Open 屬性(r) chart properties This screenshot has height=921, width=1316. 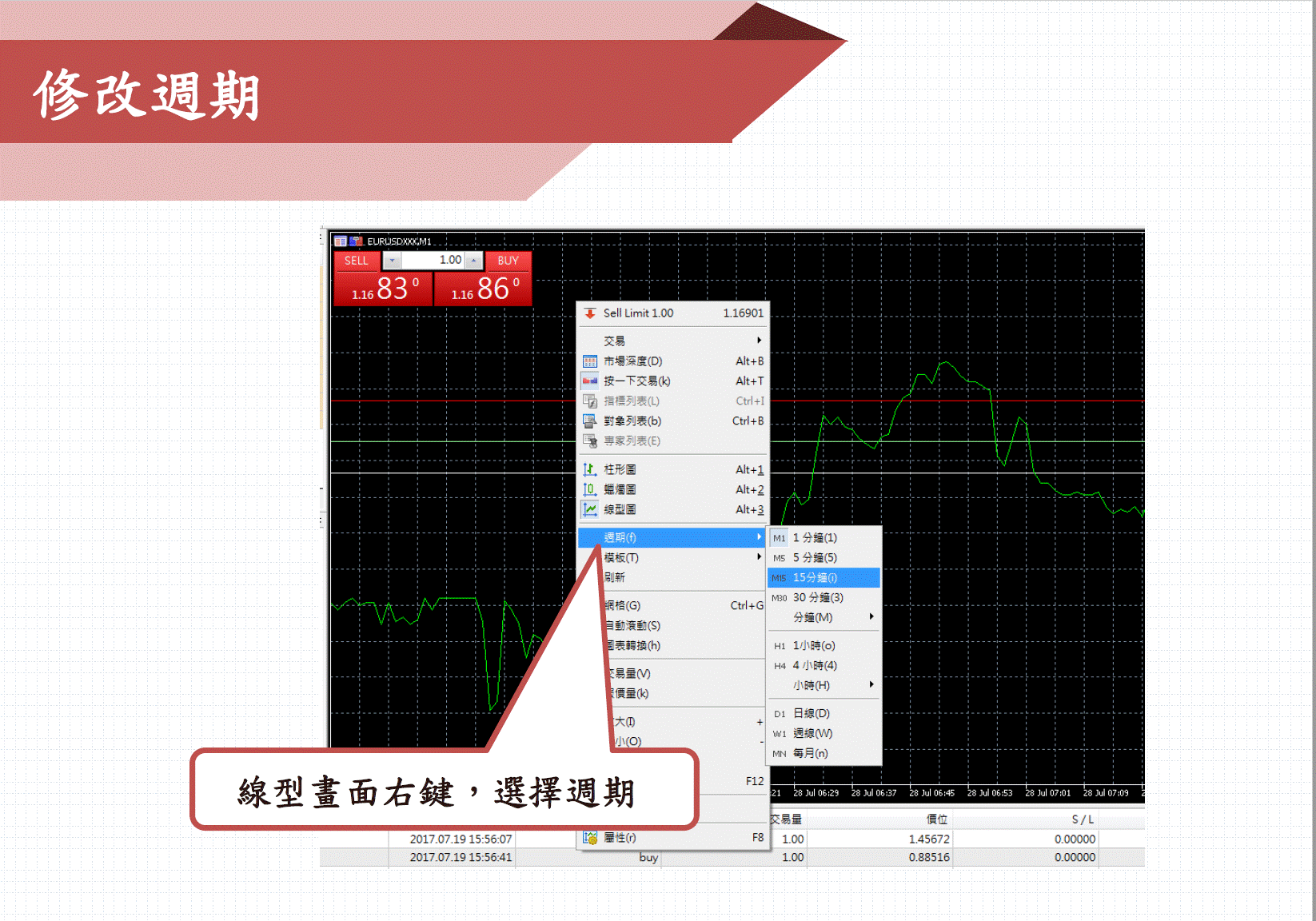coord(672,838)
